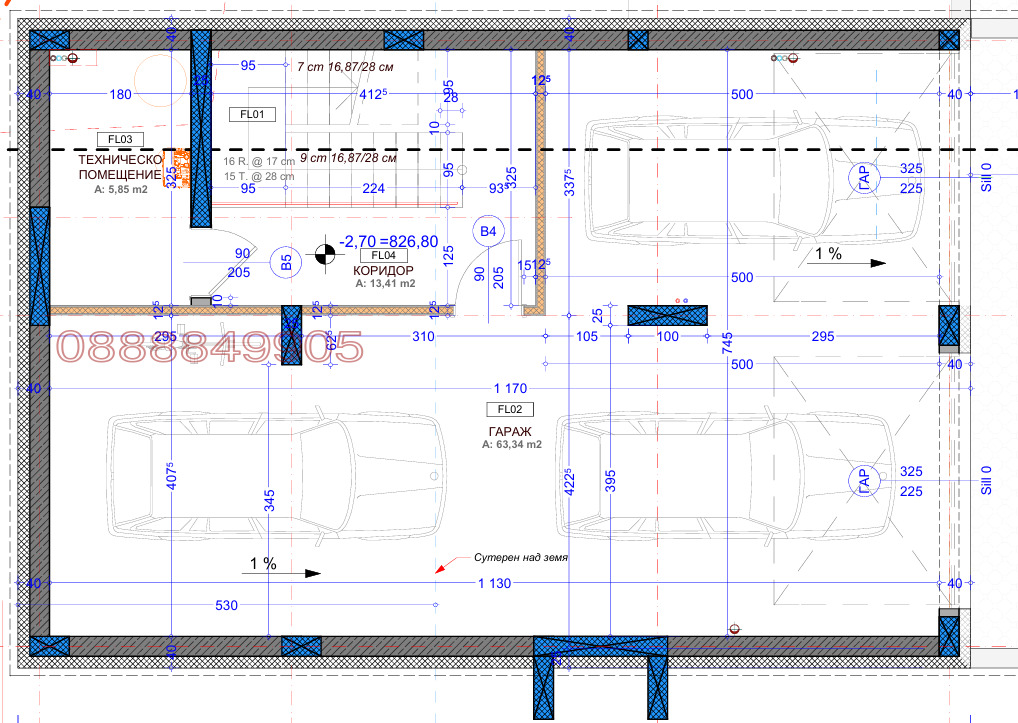Click the FL02 floor tag
The image size is (1018, 723).
pyautogui.click(x=509, y=409)
